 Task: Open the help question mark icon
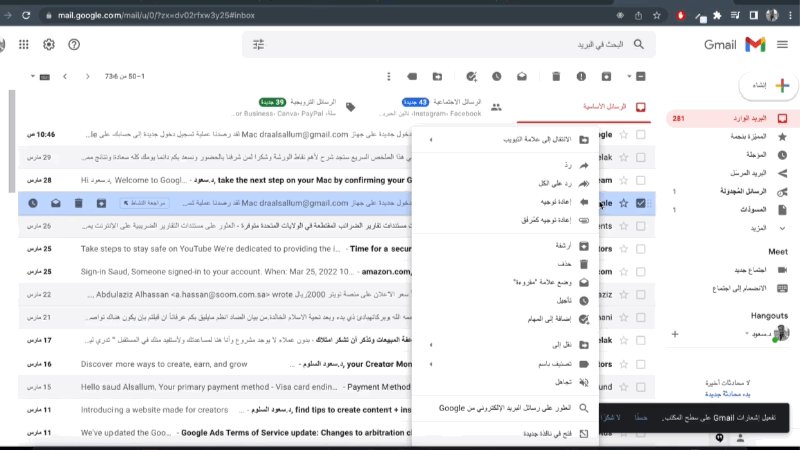tap(74, 45)
